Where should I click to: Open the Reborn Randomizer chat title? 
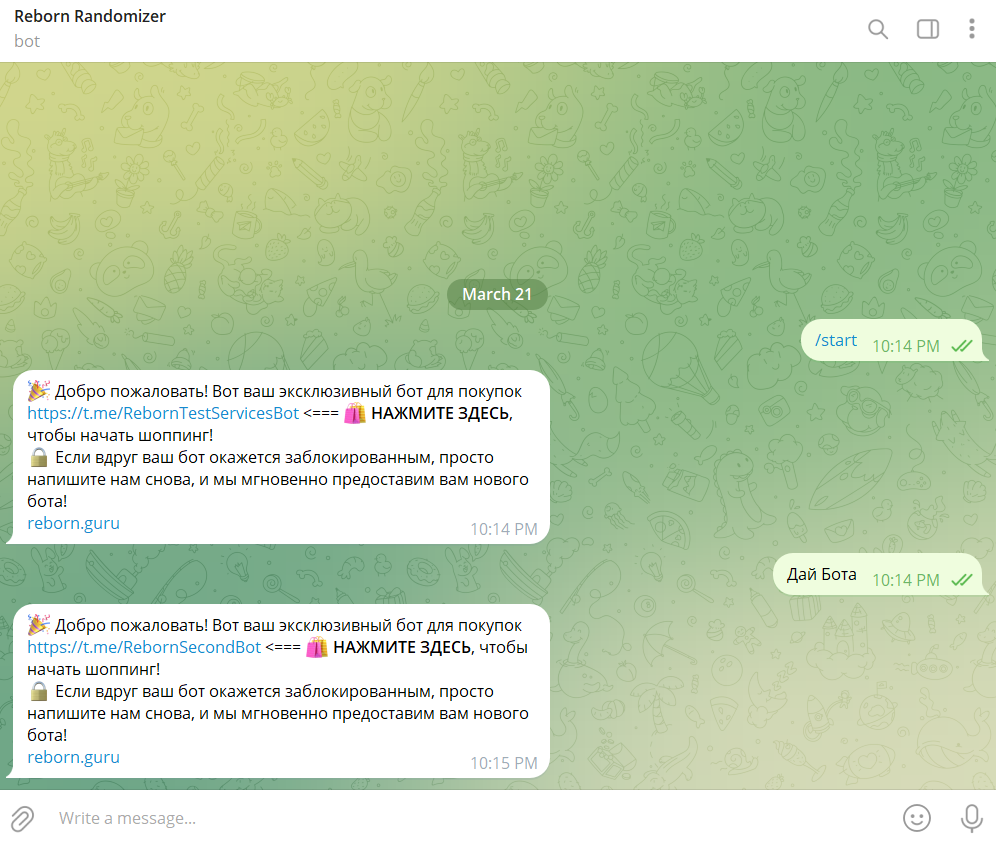tap(90, 16)
